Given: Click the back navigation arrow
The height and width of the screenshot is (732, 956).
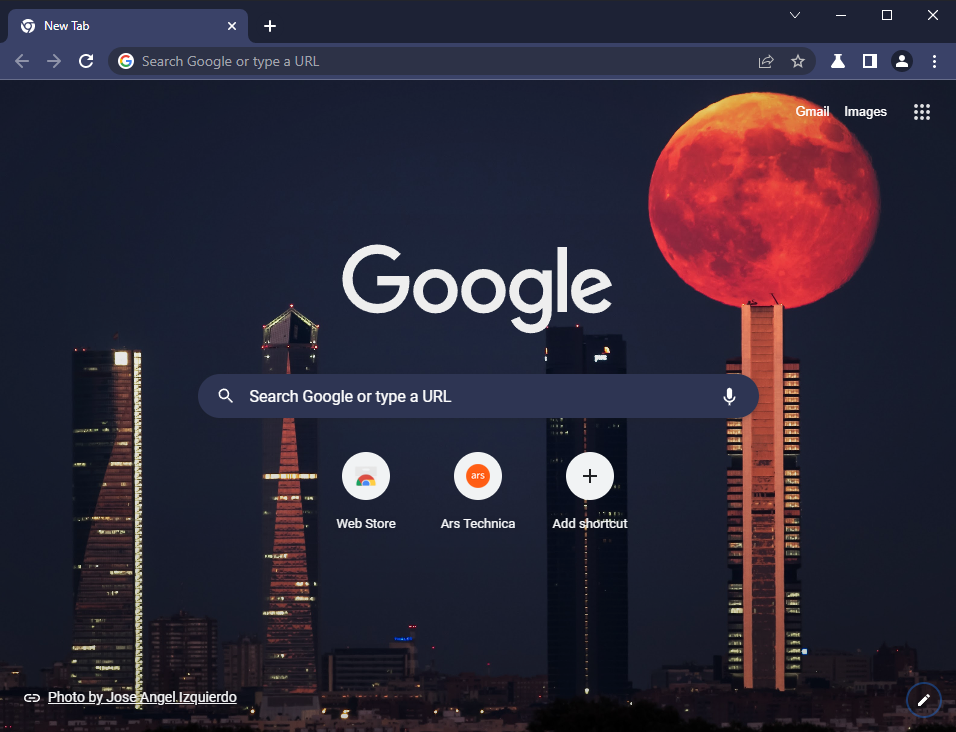Looking at the screenshot, I should [x=22, y=61].
